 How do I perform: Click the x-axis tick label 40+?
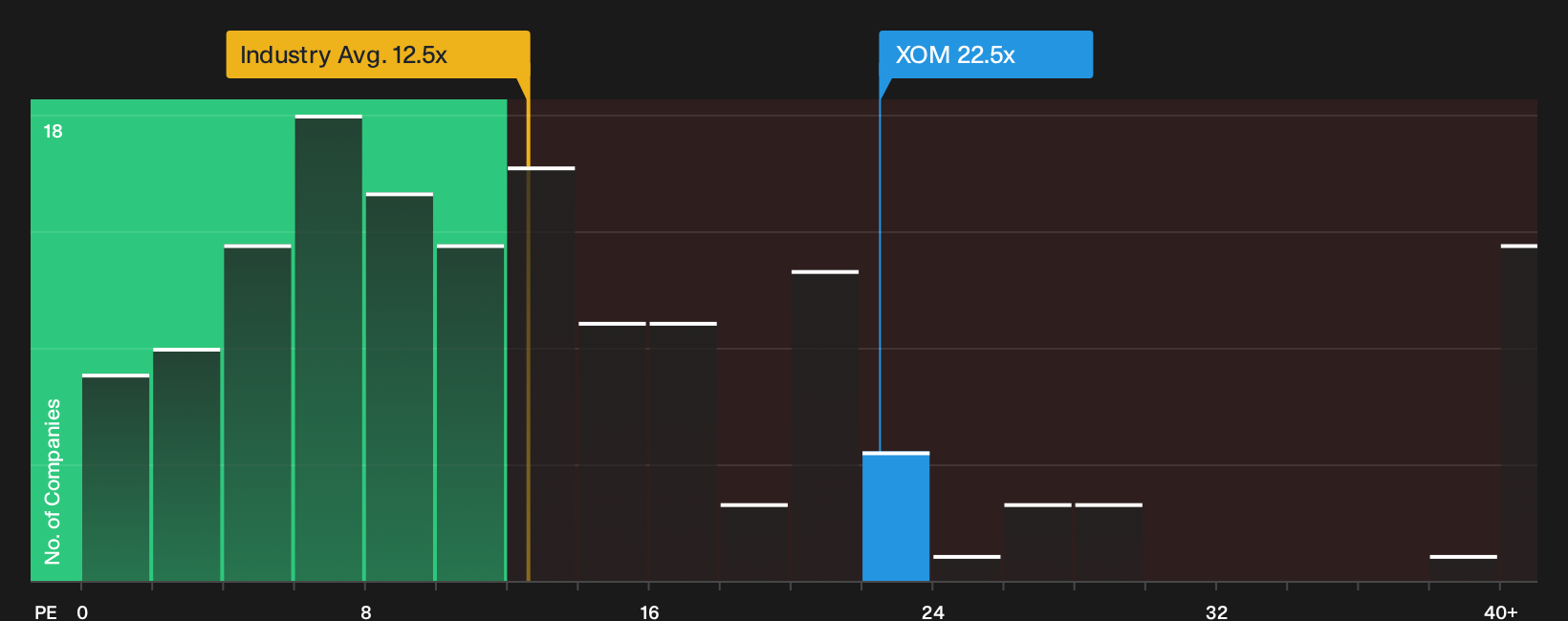1501,611
